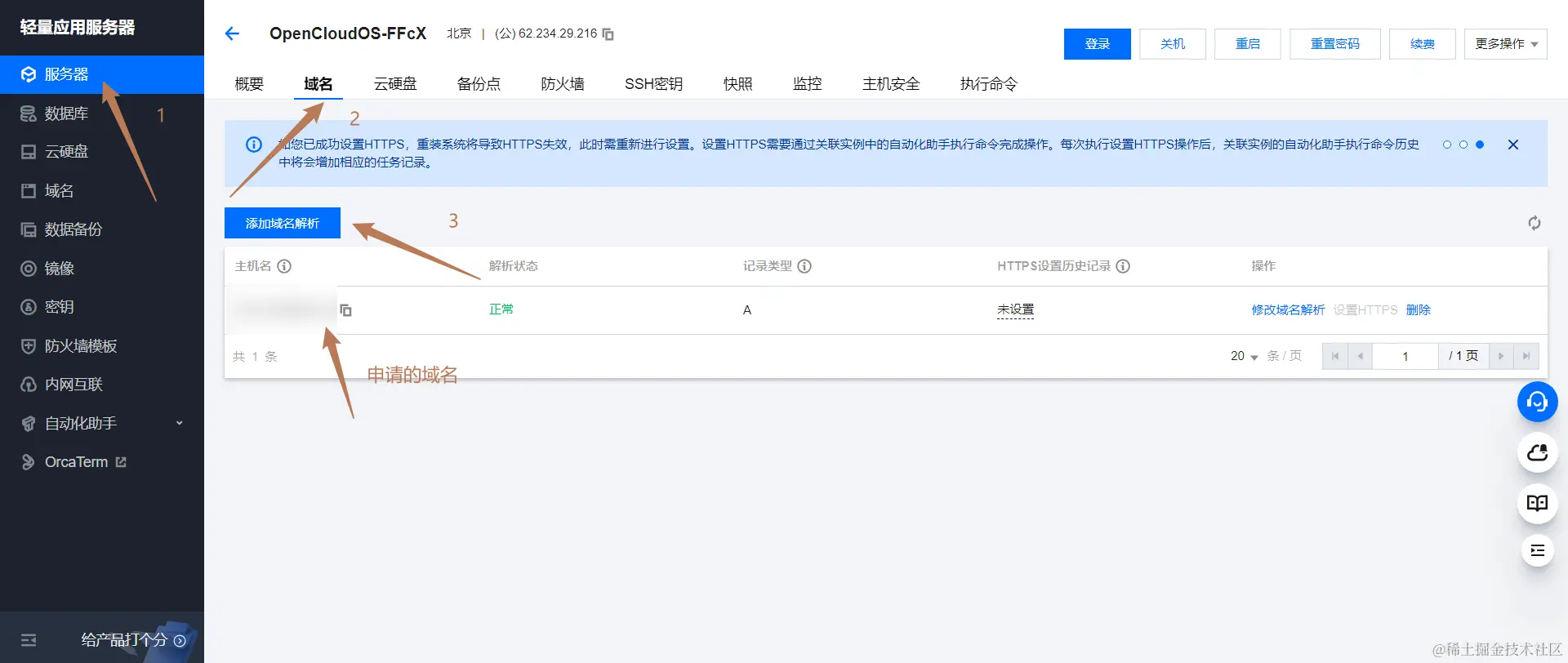Open the info tooltip next to HTTPS设置历史记录
Image resolution: width=1568 pixels, height=663 pixels.
pos(1123,266)
